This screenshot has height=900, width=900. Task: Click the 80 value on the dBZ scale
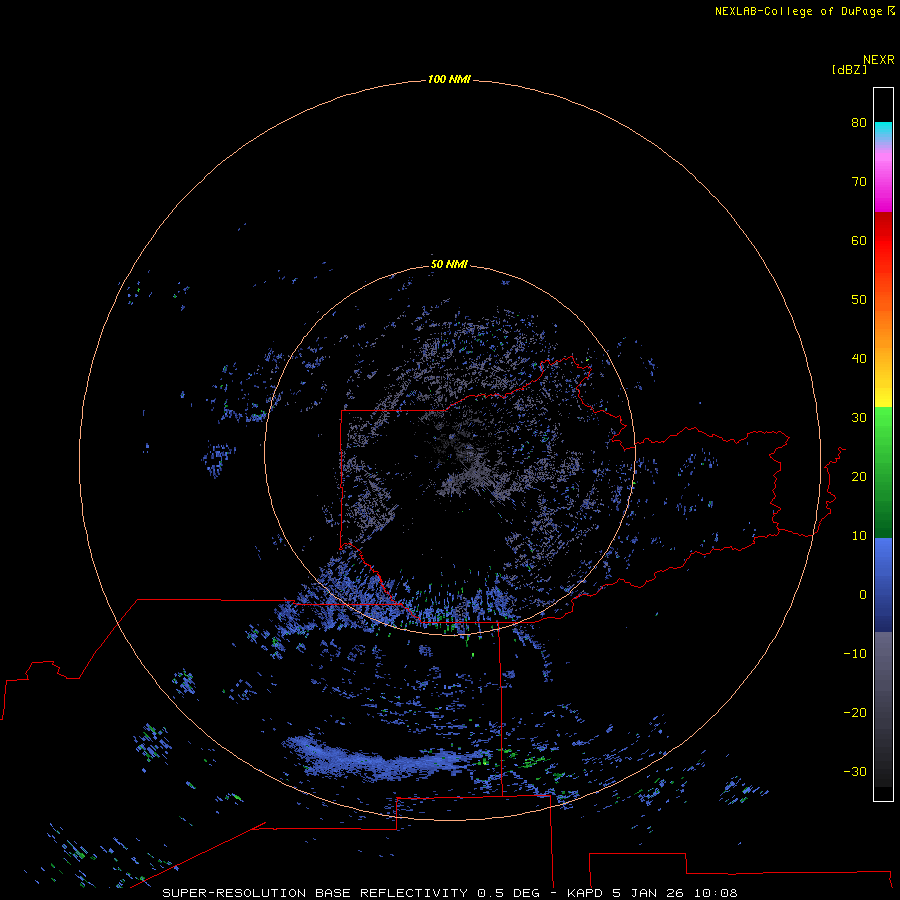[859, 123]
